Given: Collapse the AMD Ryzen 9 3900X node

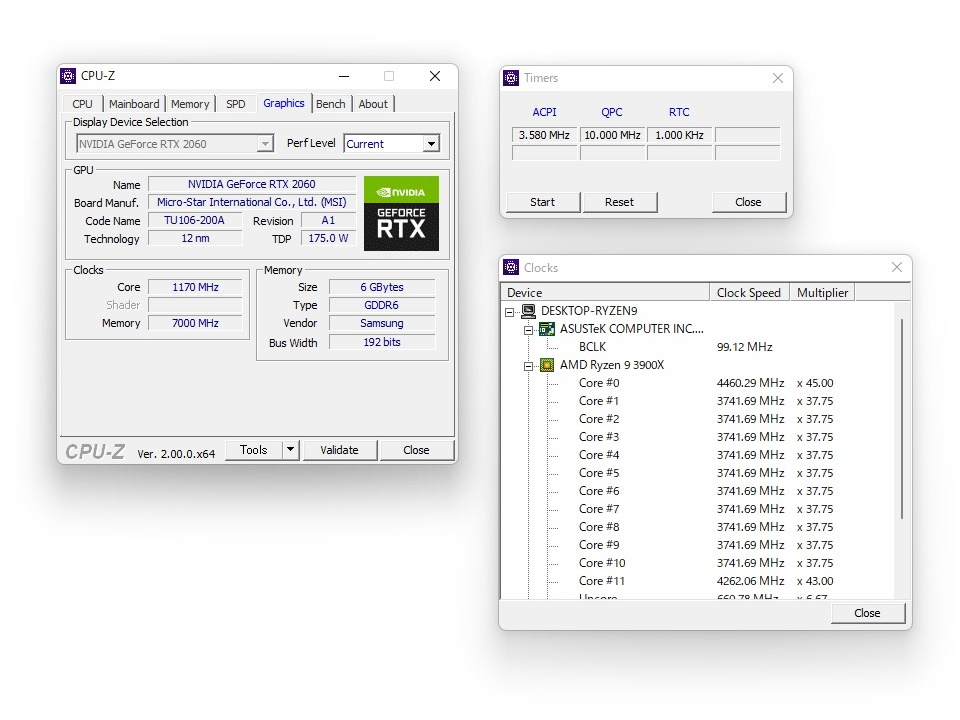Looking at the screenshot, I should click(x=528, y=366).
